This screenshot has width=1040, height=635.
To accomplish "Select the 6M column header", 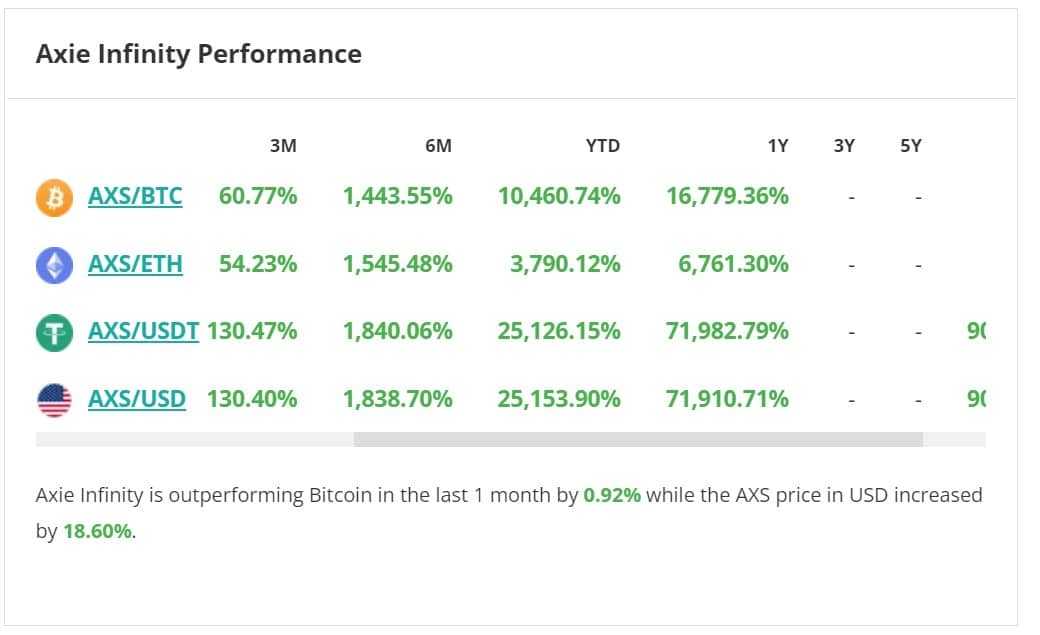I will pos(438,146).
